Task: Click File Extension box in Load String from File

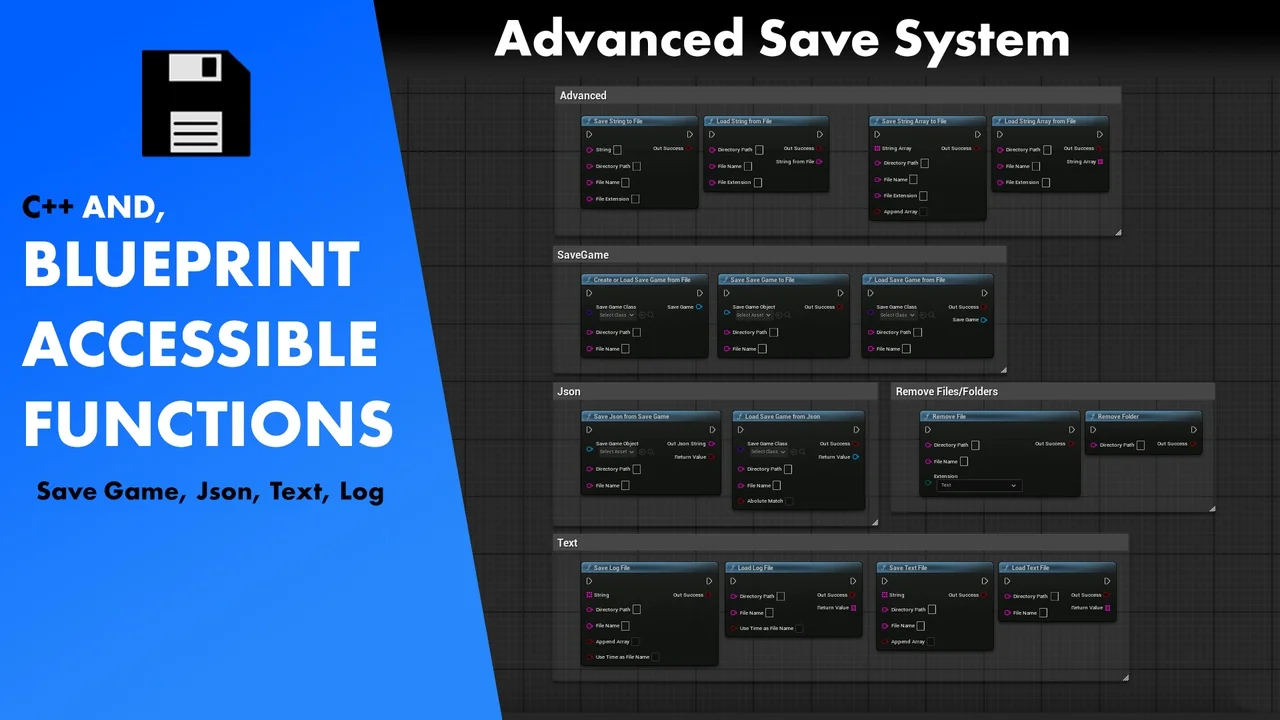Action: [758, 183]
